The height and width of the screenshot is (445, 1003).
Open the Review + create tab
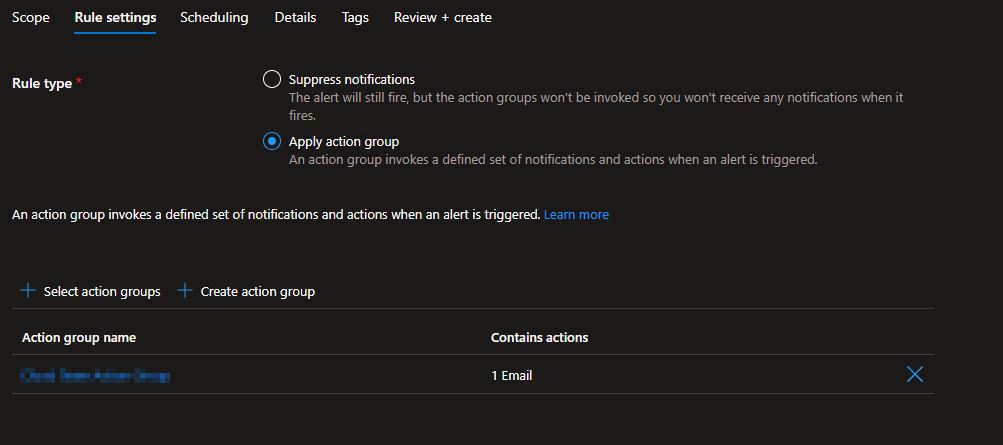[443, 17]
